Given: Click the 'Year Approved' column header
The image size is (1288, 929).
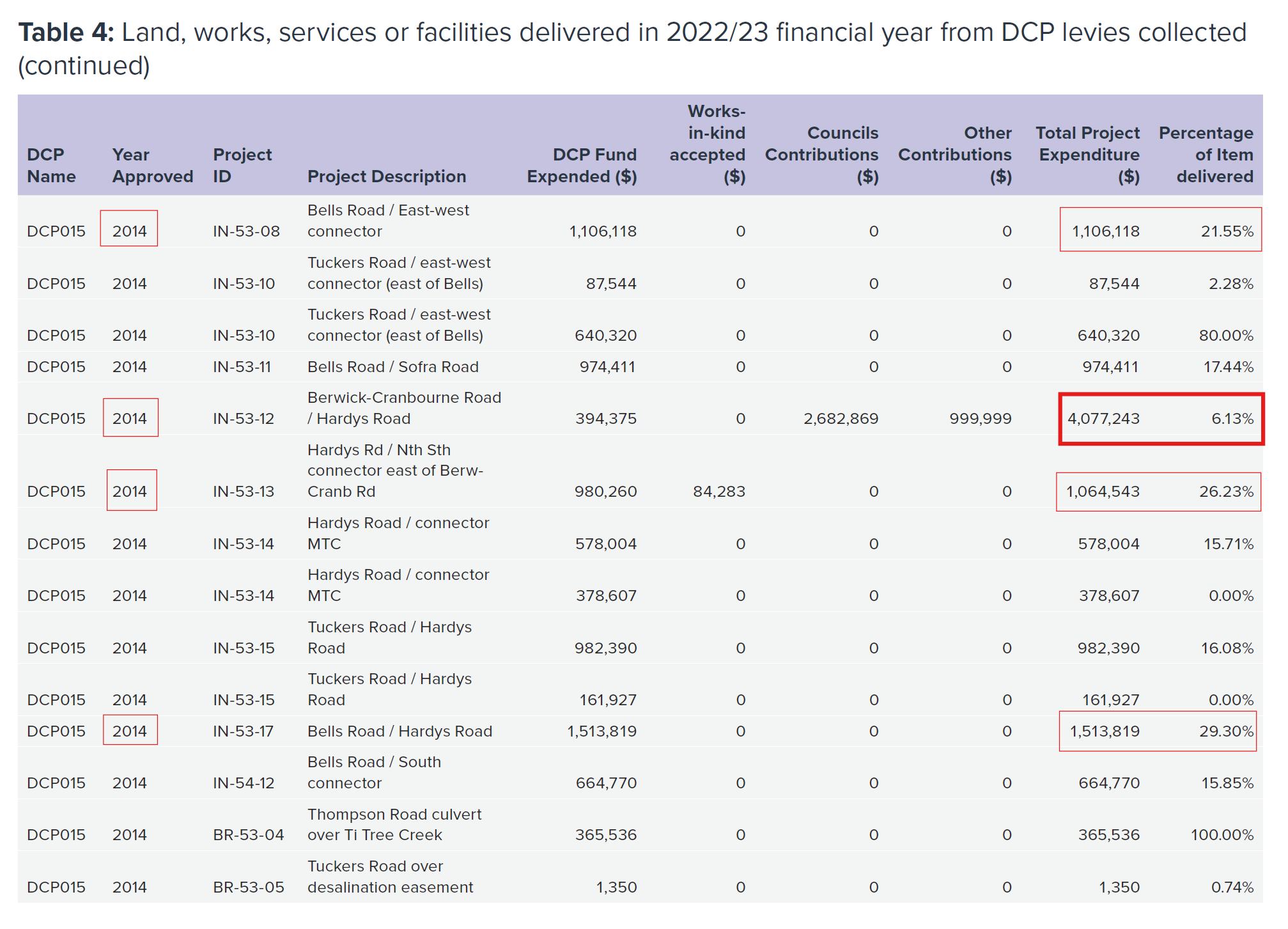Looking at the screenshot, I should pyautogui.click(x=152, y=166).
